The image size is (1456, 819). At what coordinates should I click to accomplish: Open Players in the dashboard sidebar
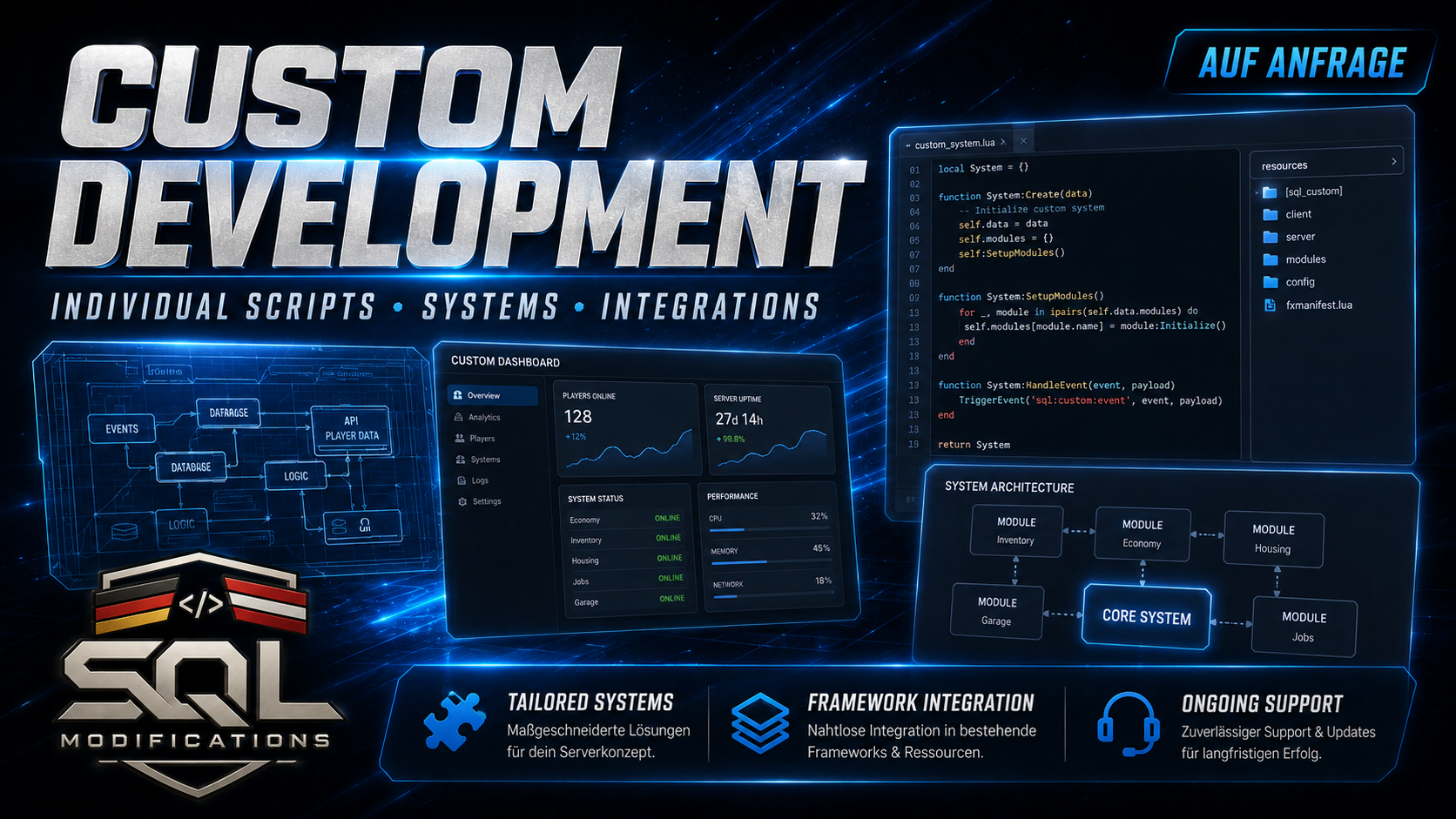[475, 439]
